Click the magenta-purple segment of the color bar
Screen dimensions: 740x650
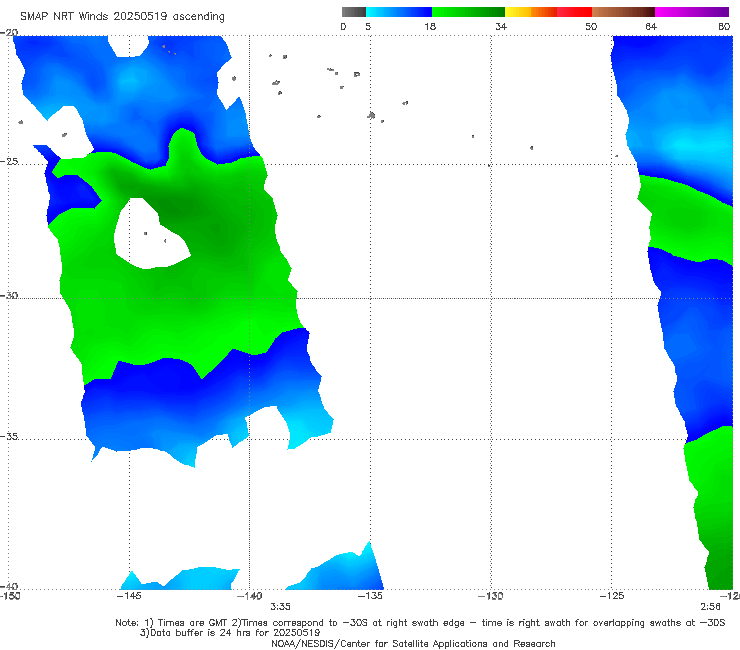pyautogui.click(x=692, y=12)
